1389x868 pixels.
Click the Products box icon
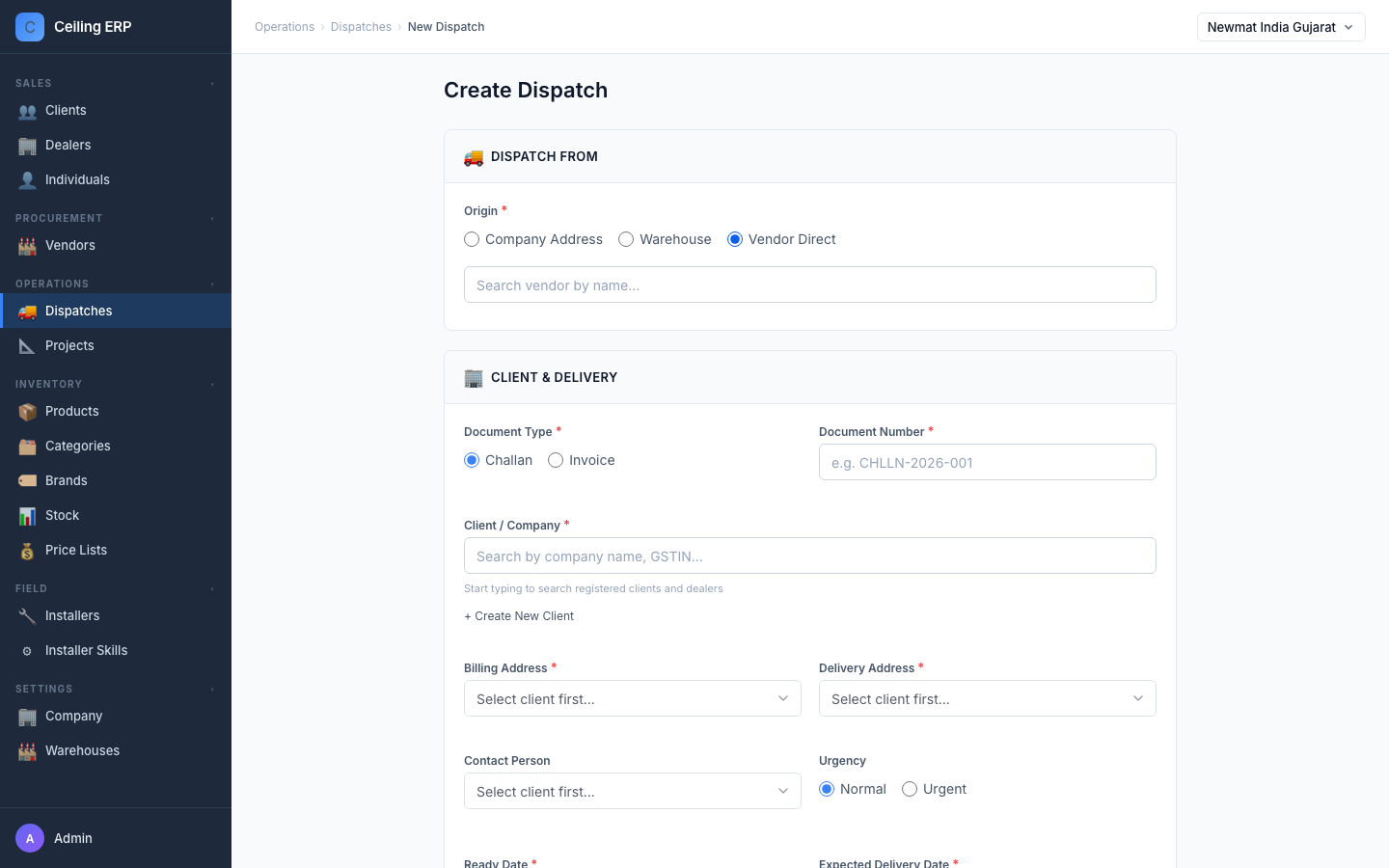click(x=27, y=412)
